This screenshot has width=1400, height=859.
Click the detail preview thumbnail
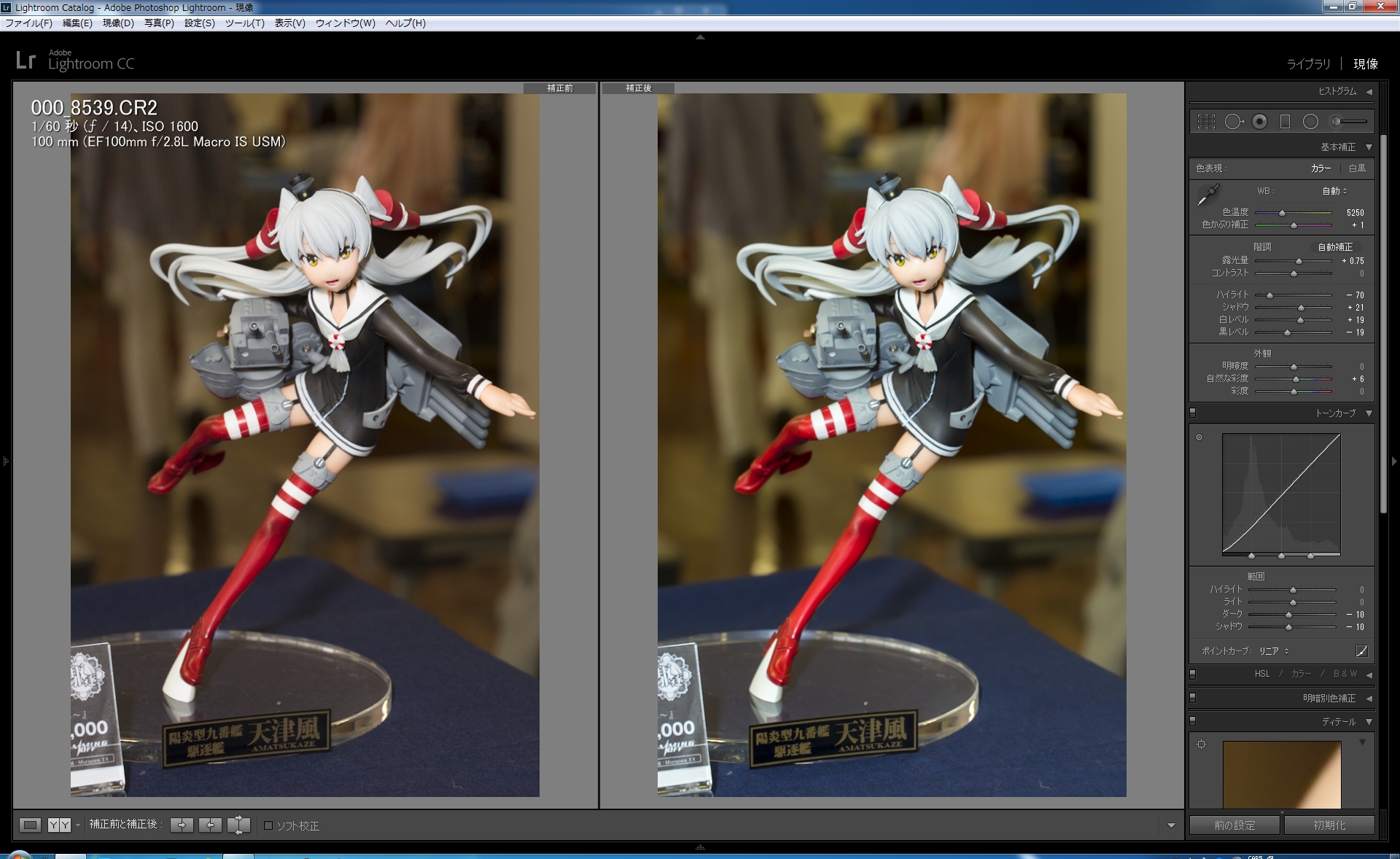coord(1282,774)
